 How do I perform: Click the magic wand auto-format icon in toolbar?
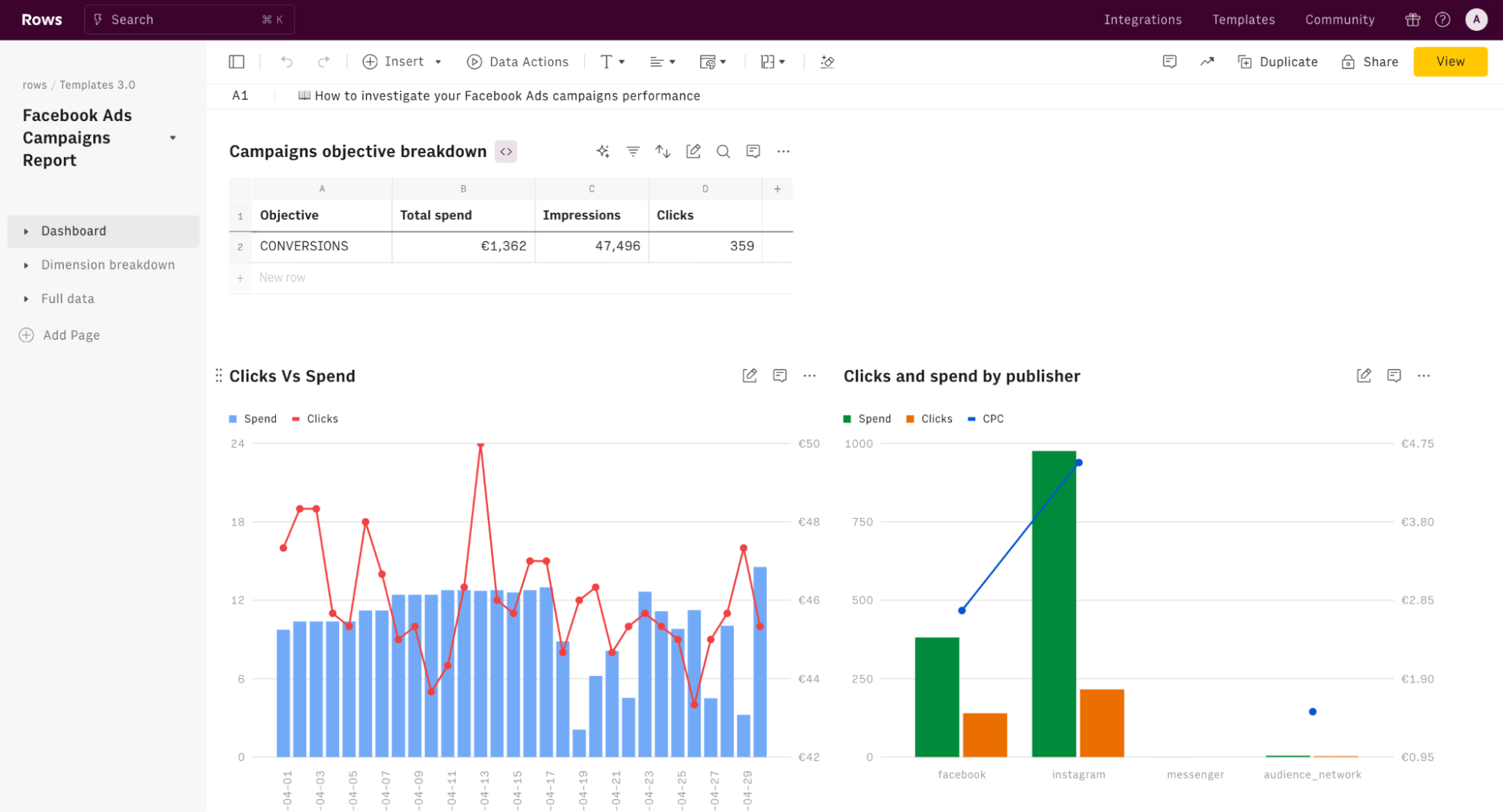(827, 62)
